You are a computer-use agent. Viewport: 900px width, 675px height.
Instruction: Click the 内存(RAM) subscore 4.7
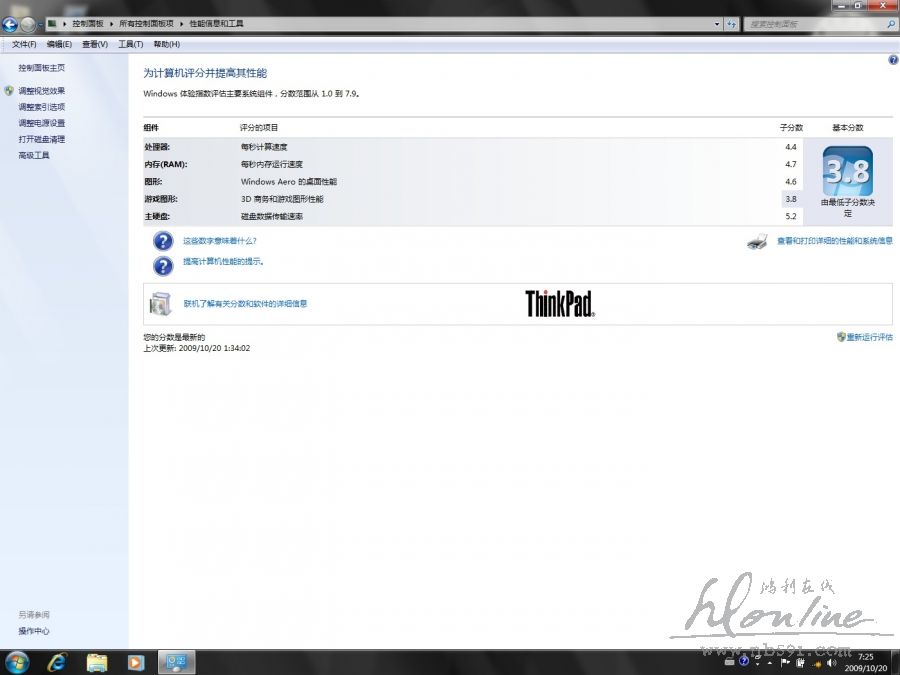pos(791,164)
